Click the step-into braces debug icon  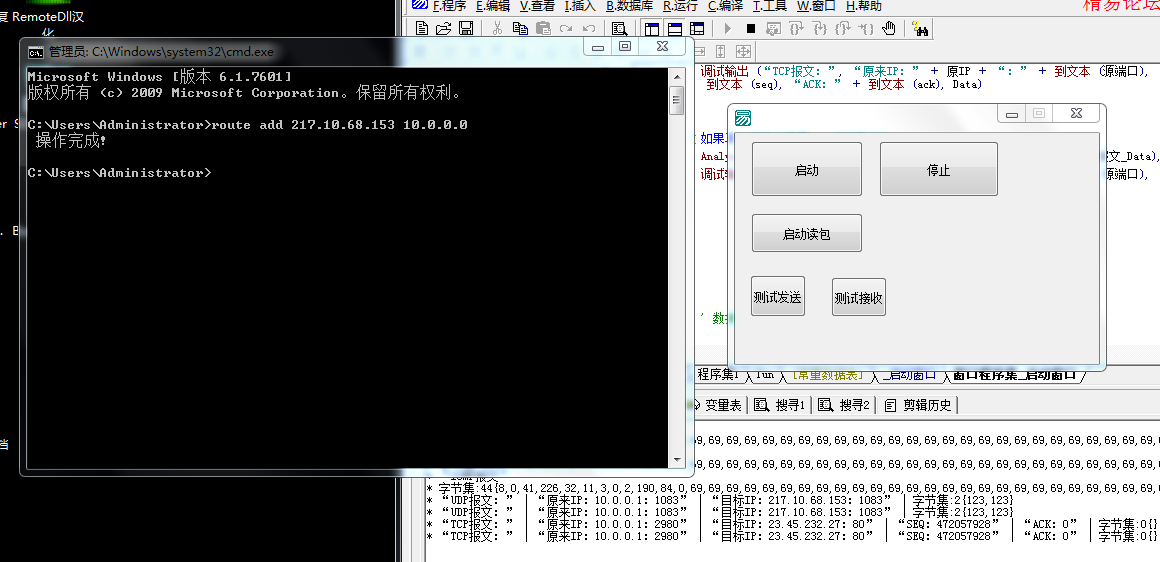[820, 29]
